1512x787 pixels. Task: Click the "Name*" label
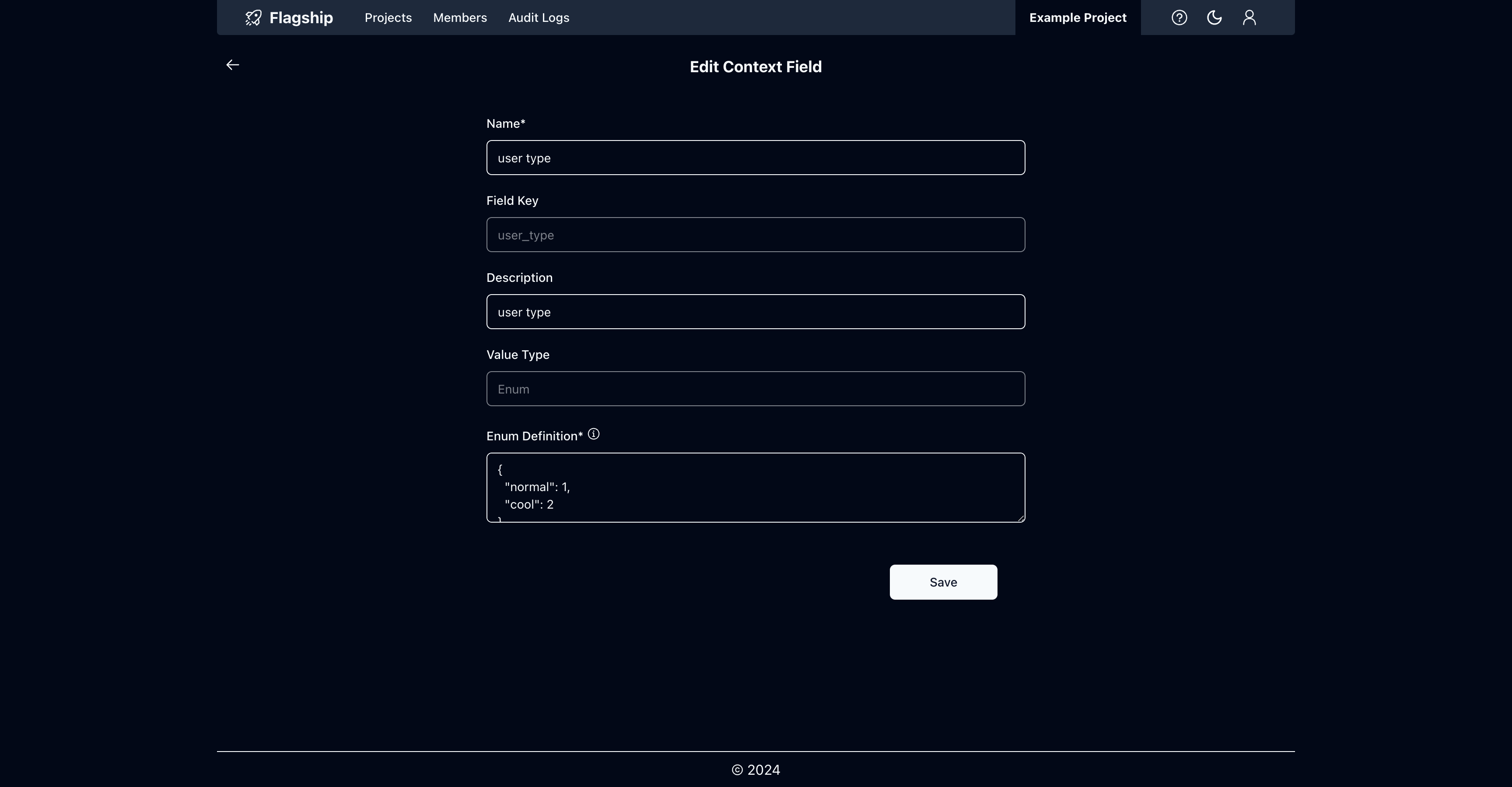506,123
